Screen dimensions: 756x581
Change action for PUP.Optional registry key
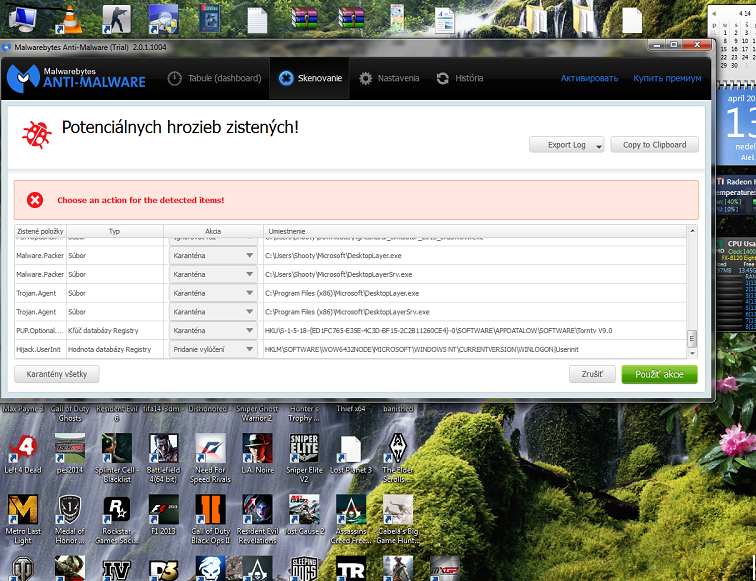pos(213,331)
